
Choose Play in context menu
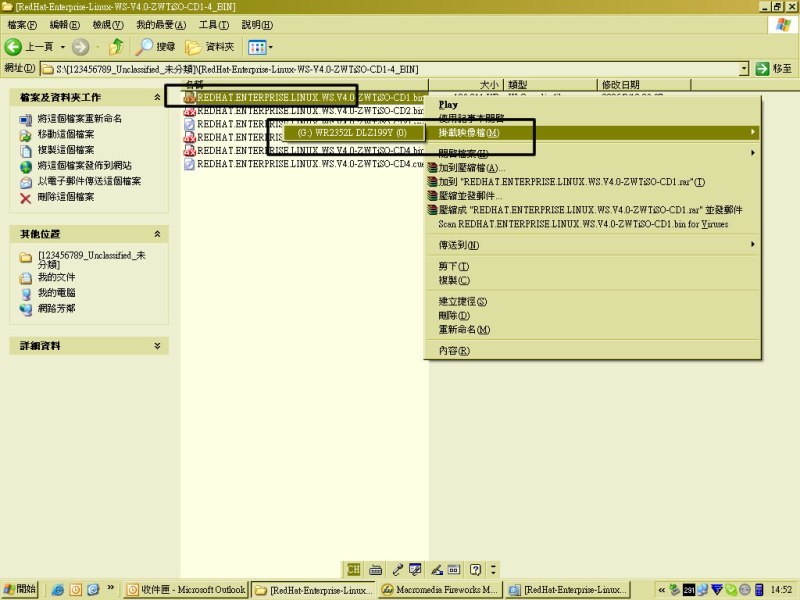[592, 105]
